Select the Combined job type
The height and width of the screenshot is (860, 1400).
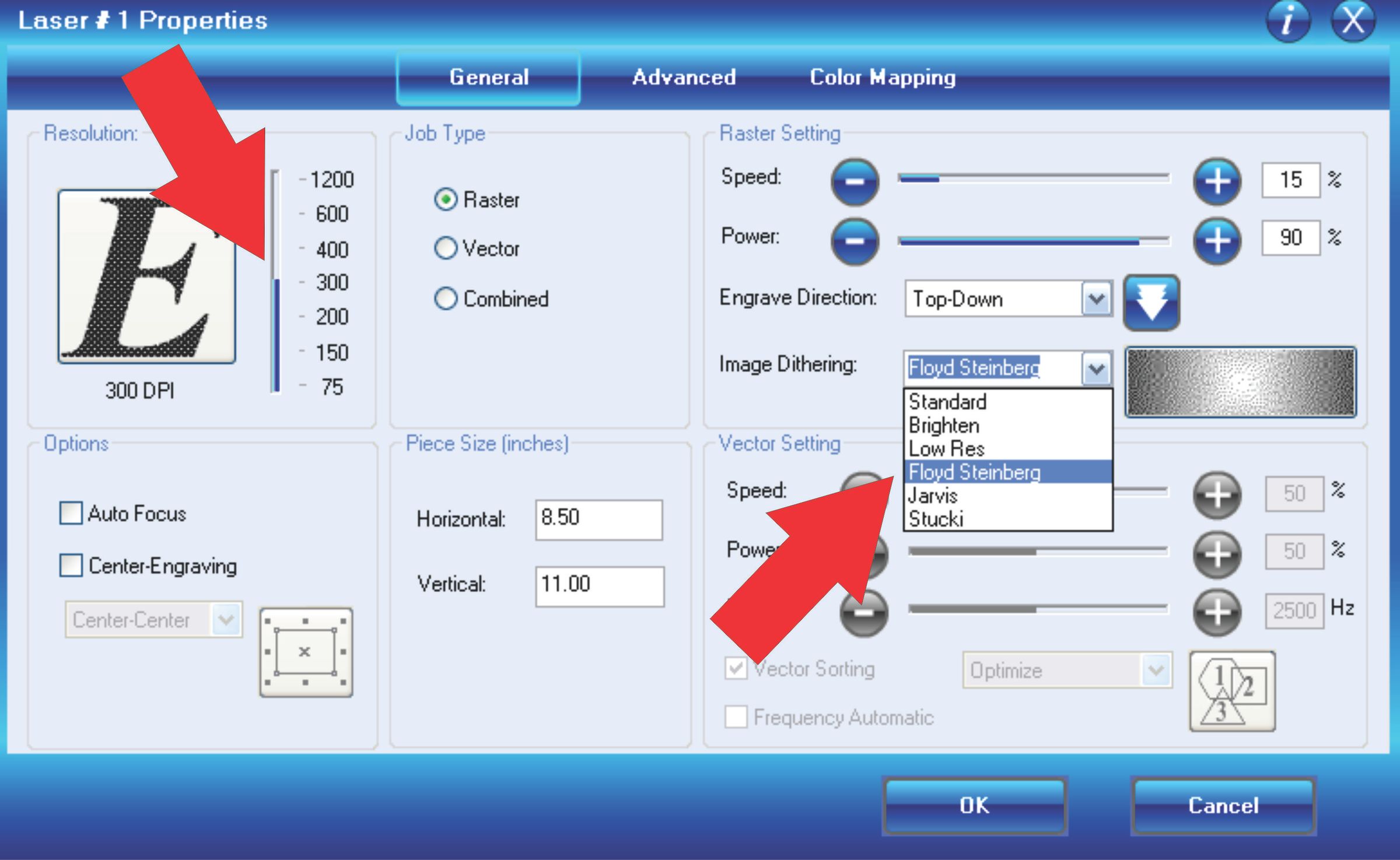coord(446,299)
